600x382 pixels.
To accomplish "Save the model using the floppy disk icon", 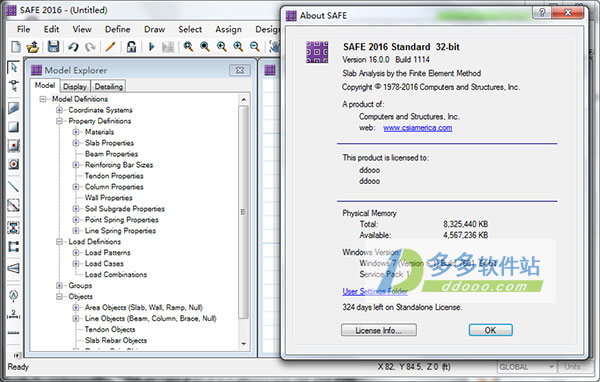I will pos(53,47).
